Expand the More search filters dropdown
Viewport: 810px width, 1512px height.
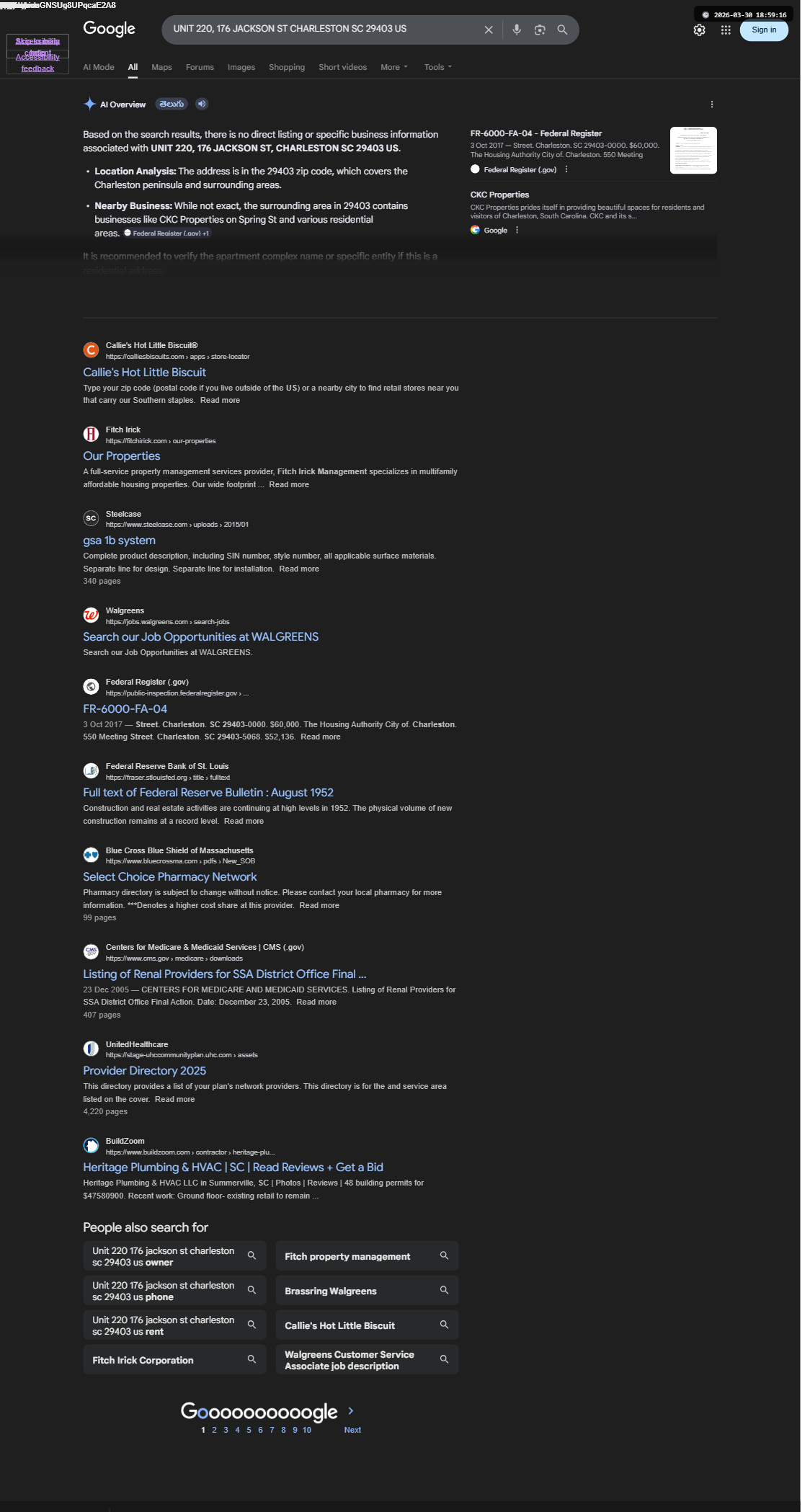[x=394, y=67]
